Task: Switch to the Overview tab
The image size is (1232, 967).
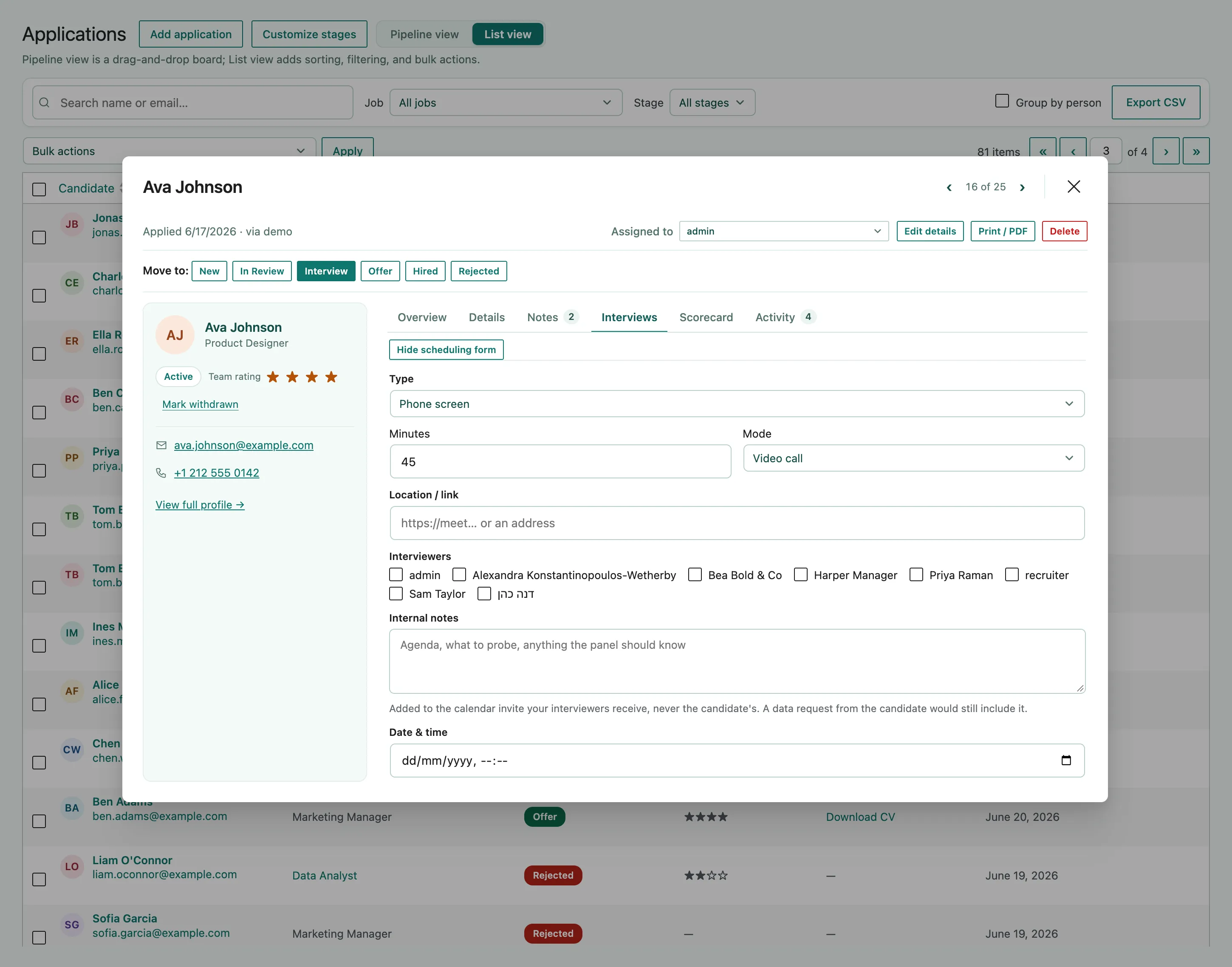Action: point(422,317)
